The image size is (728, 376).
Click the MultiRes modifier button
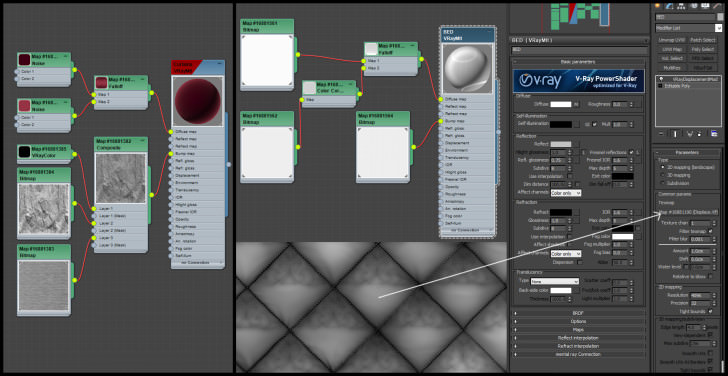click(x=671, y=67)
